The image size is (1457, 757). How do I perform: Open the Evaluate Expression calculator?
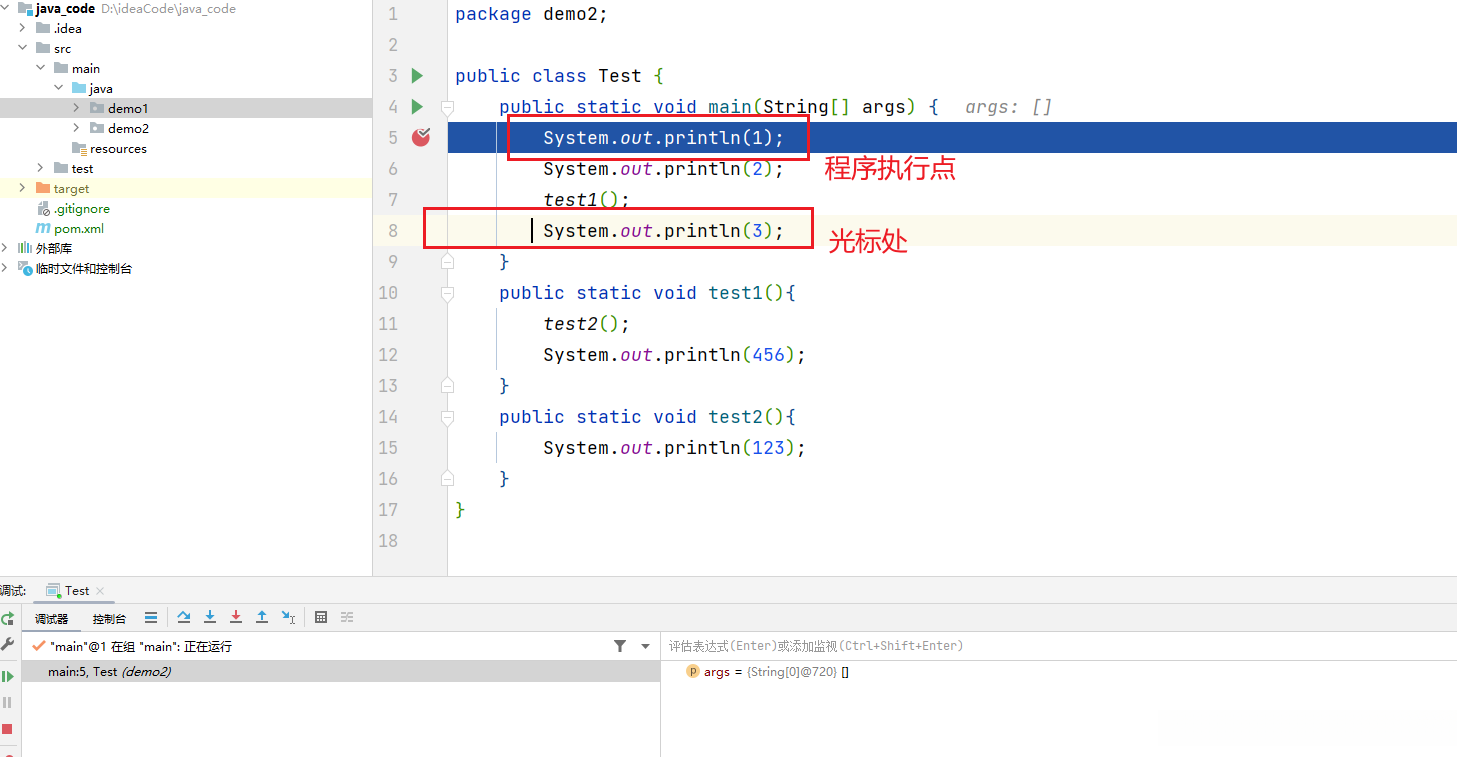[x=321, y=618]
